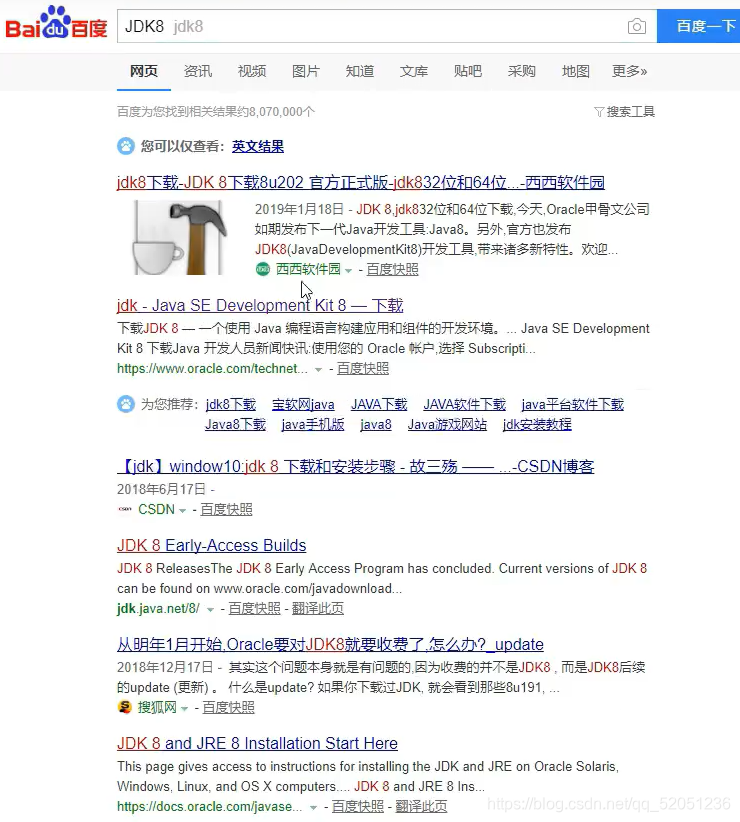Screen dimensions: 740x822
Task: Click recommended search jdk8下载
Action: [231, 405]
